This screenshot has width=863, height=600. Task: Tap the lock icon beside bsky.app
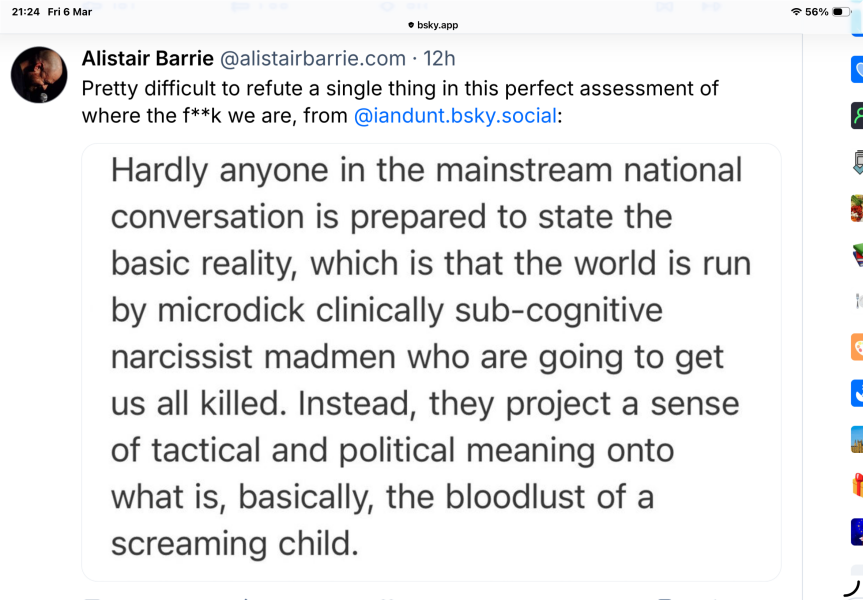[x=411, y=25]
